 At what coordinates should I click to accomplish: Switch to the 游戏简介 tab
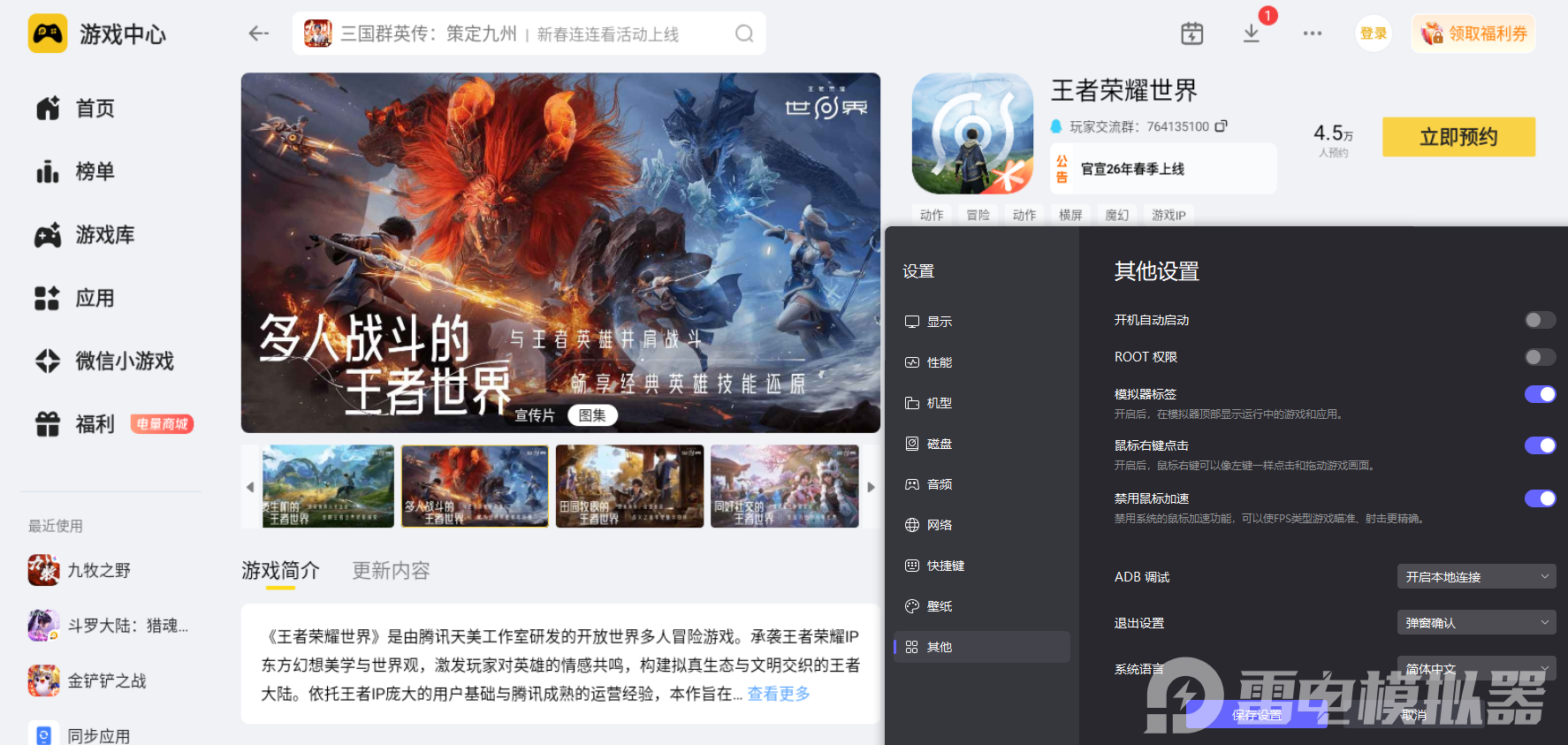click(x=280, y=571)
